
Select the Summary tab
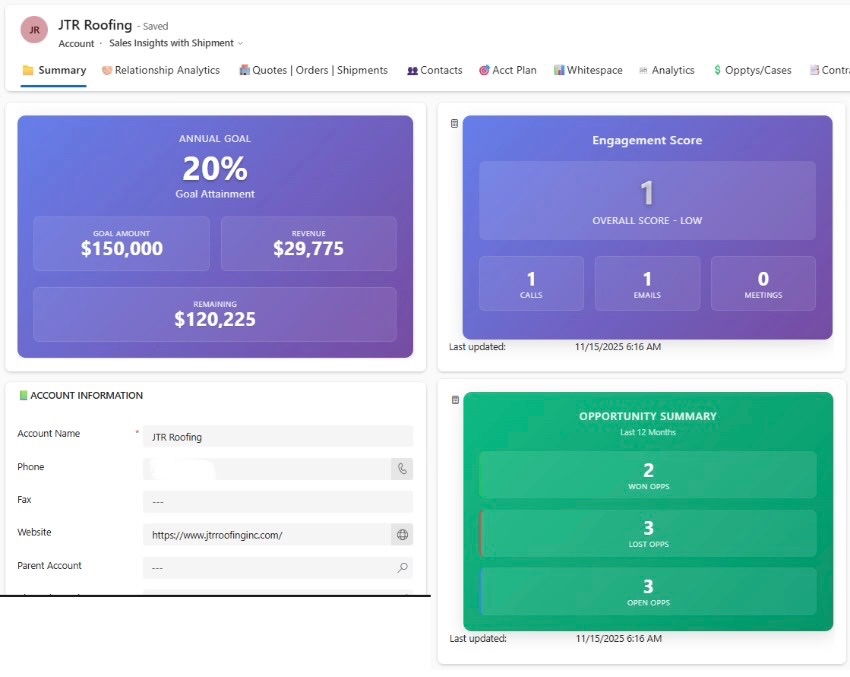coord(54,70)
